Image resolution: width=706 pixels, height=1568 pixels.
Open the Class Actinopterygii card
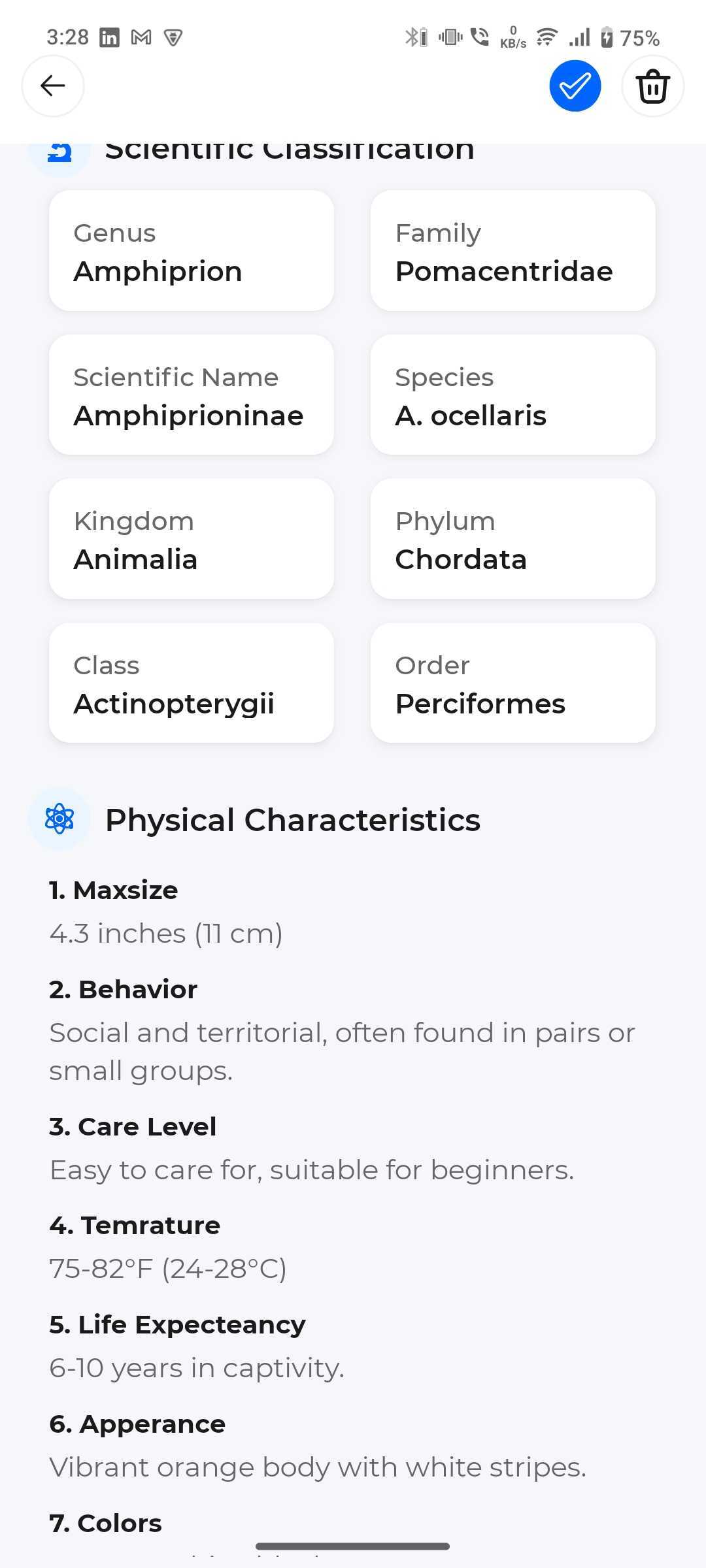click(x=192, y=683)
